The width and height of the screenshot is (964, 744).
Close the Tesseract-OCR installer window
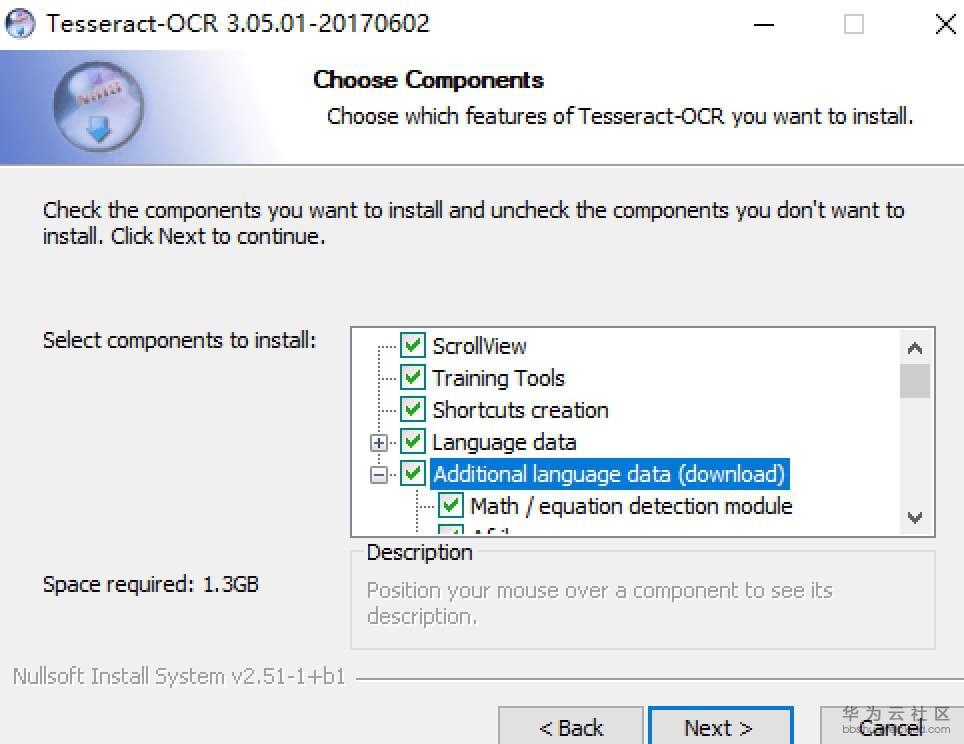pyautogui.click(x=945, y=24)
